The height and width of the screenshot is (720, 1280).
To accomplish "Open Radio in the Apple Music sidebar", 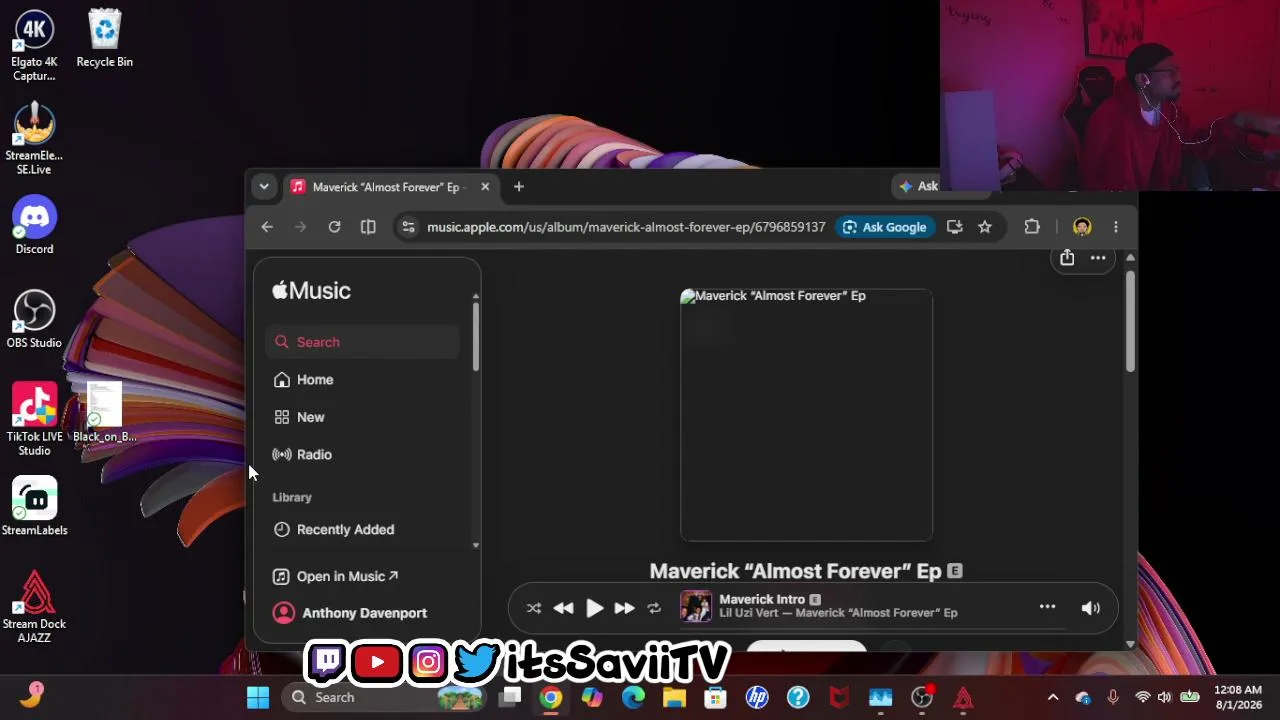I will click(x=363, y=455).
